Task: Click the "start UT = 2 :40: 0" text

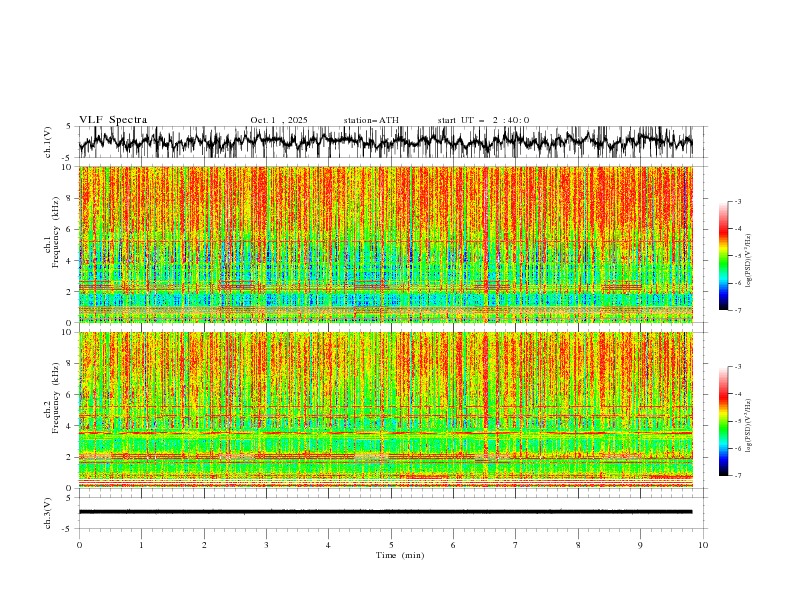Action: point(483,120)
